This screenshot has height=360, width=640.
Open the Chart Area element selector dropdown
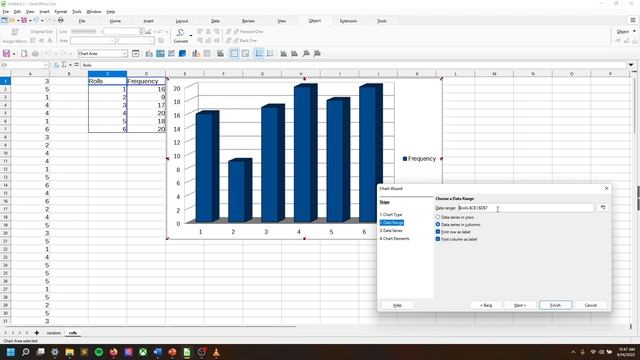point(124,53)
